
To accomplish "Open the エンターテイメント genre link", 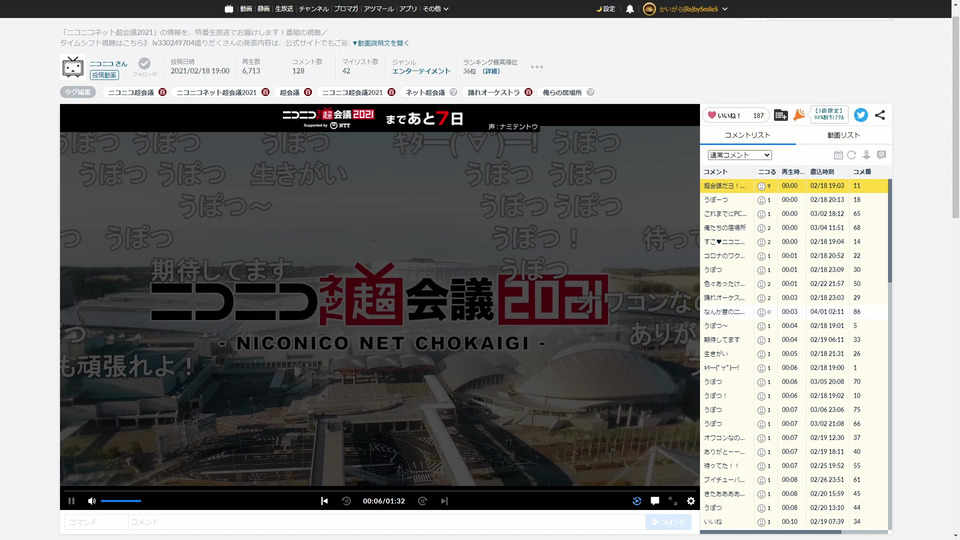I will 421,71.
